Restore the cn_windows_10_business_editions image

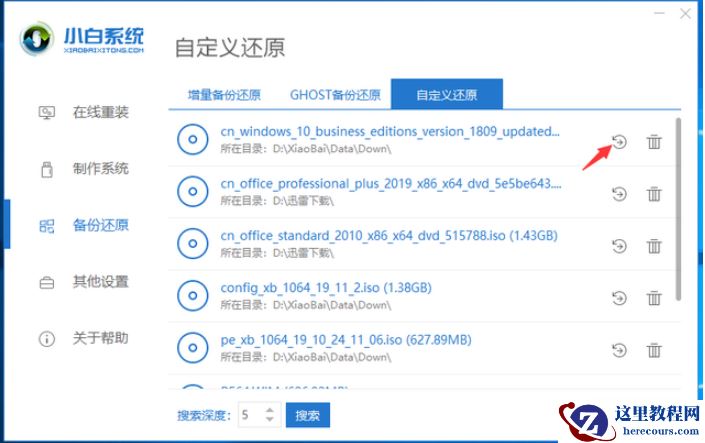point(619,142)
